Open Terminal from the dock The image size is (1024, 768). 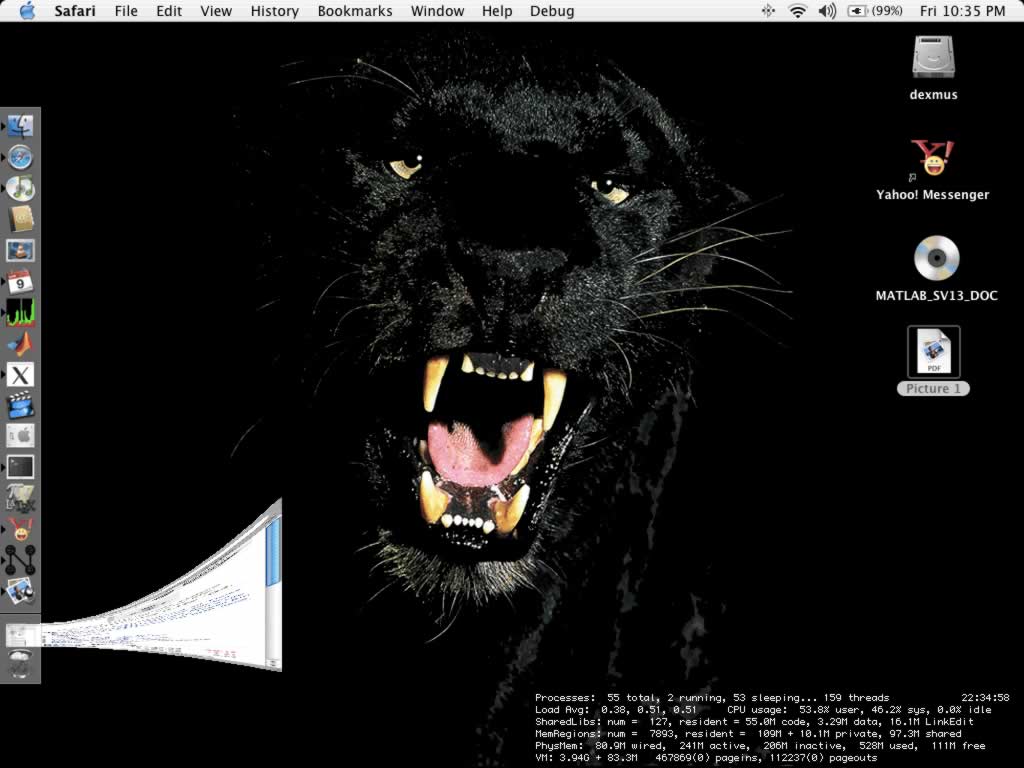point(20,467)
